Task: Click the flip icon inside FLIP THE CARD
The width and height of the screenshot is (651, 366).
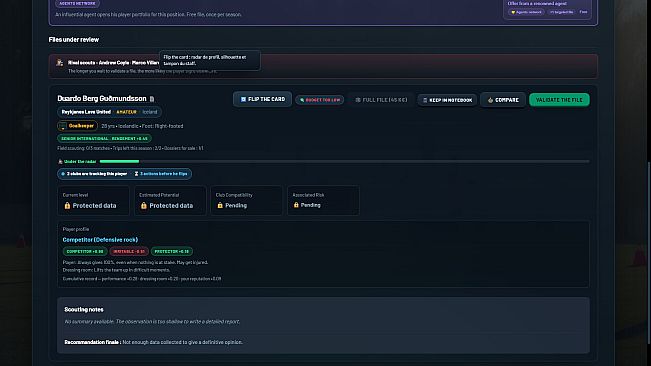Action: click(x=243, y=100)
